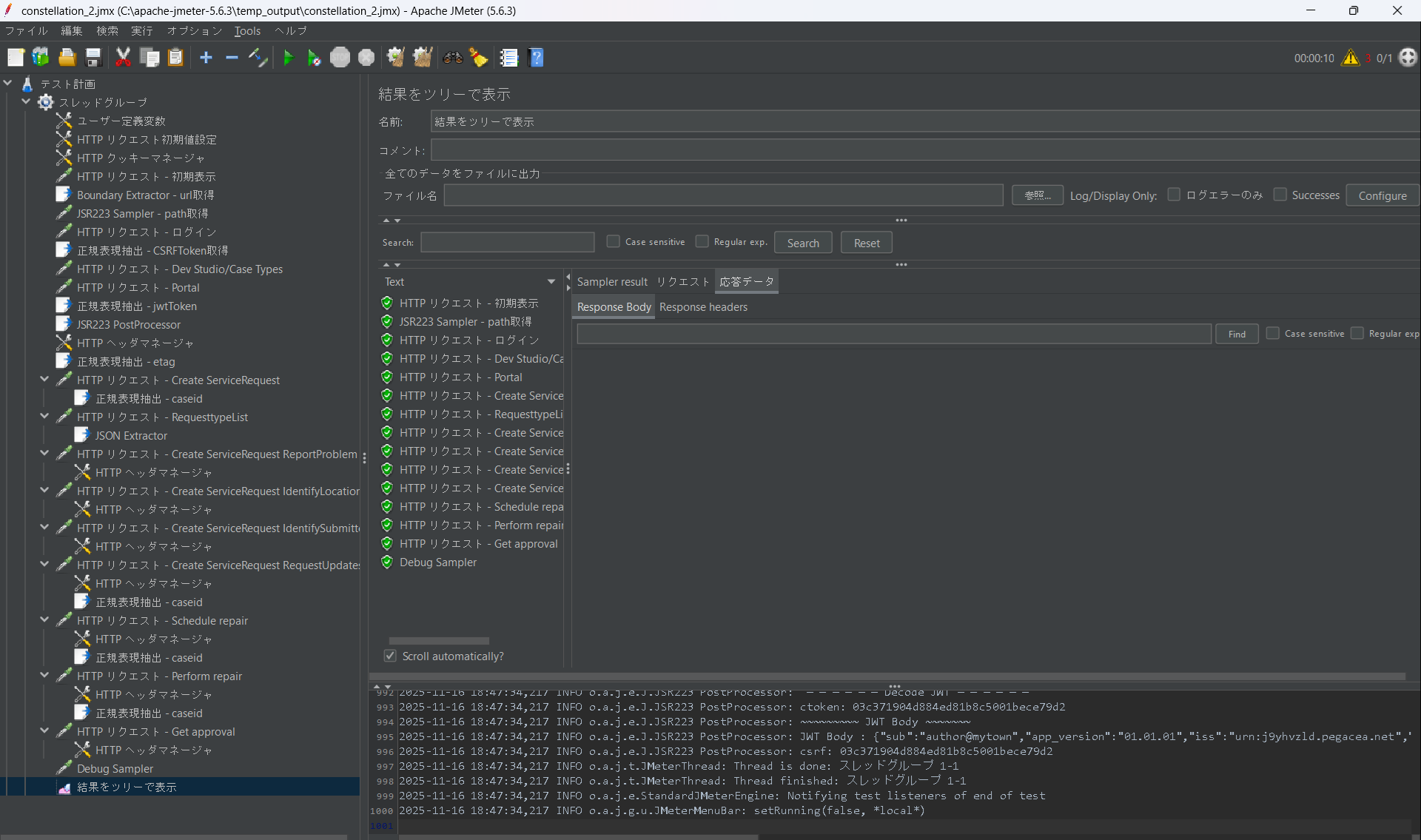Click the Search binoculars icon
Viewport: 1421px width, 840px height.
point(452,58)
